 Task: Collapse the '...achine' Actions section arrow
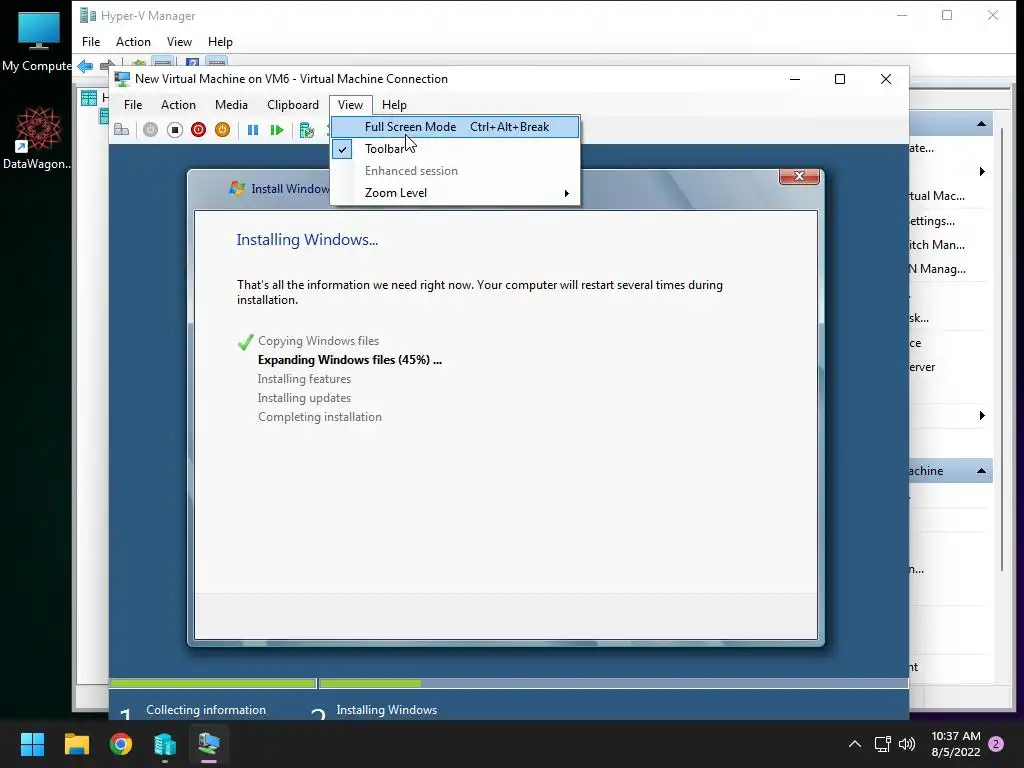[x=981, y=471]
